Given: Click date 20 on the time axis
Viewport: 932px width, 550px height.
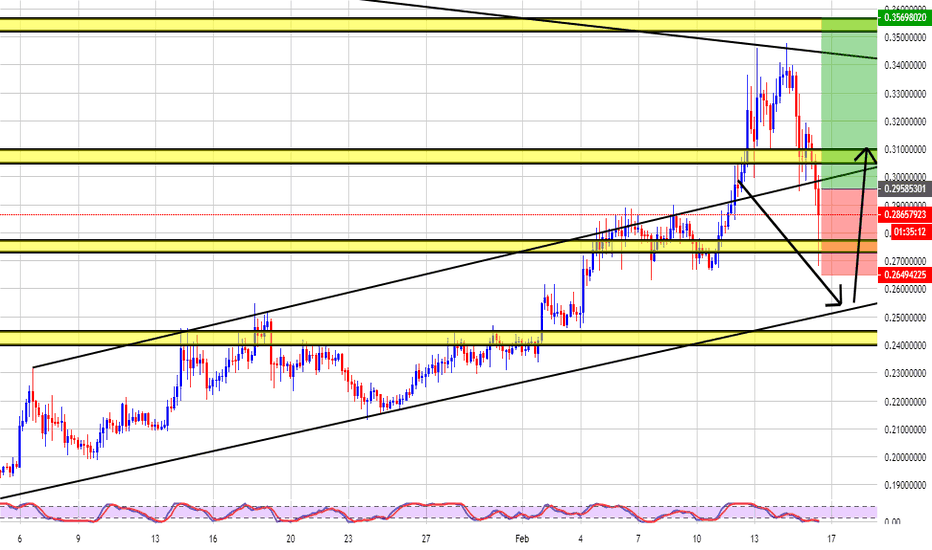Looking at the screenshot, I should [291, 539].
